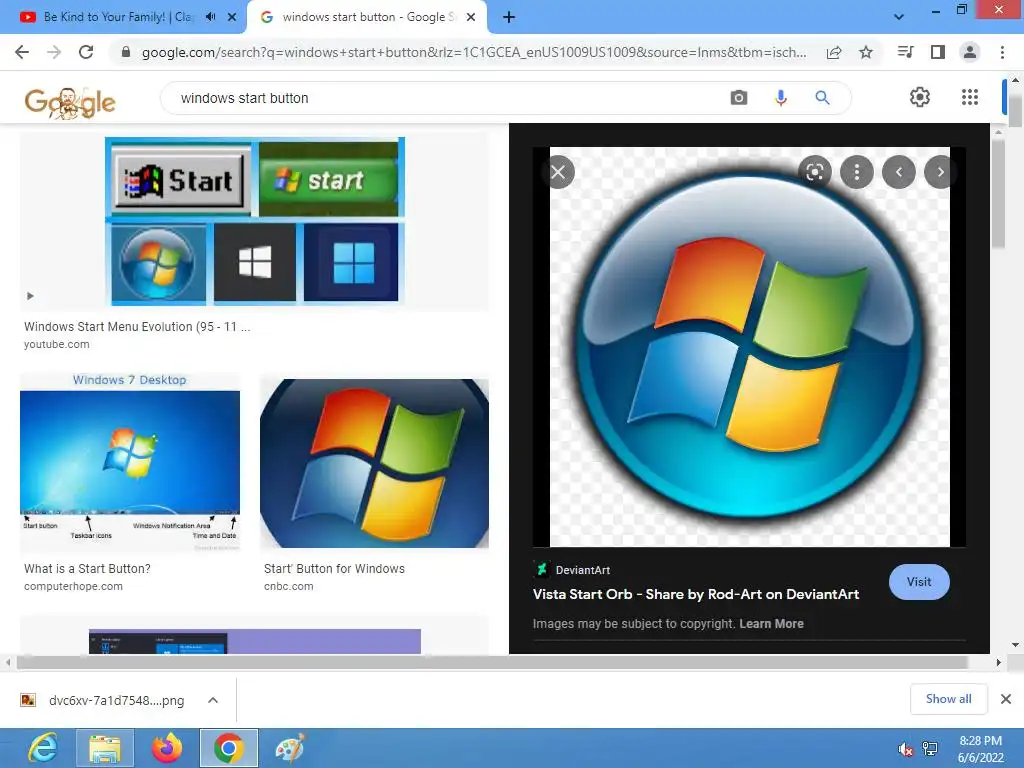Click Chrome icon in taskbar
This screenshot has height=768, width=1024.
point(229,748)
